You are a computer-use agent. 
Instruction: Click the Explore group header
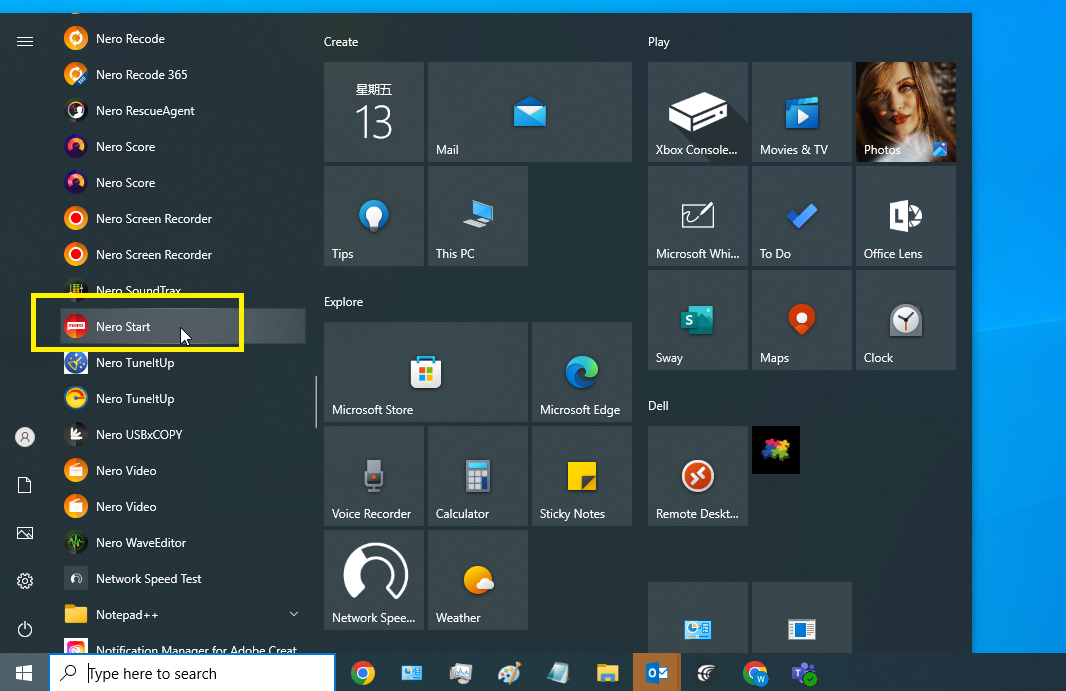click(343, 302)
